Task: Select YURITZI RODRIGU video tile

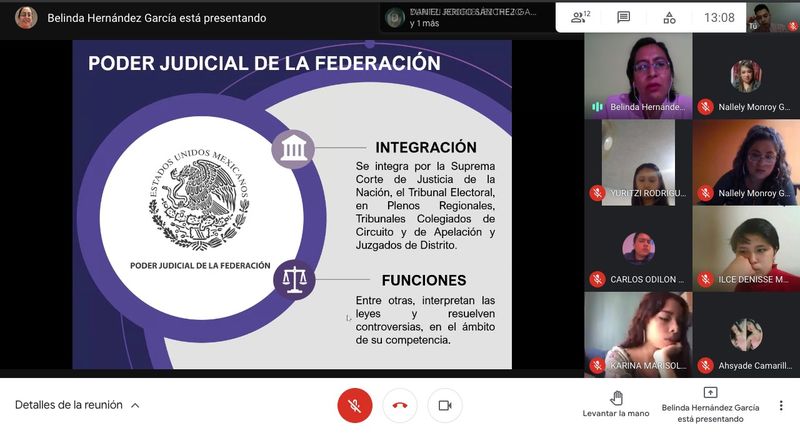Action: 638,163
